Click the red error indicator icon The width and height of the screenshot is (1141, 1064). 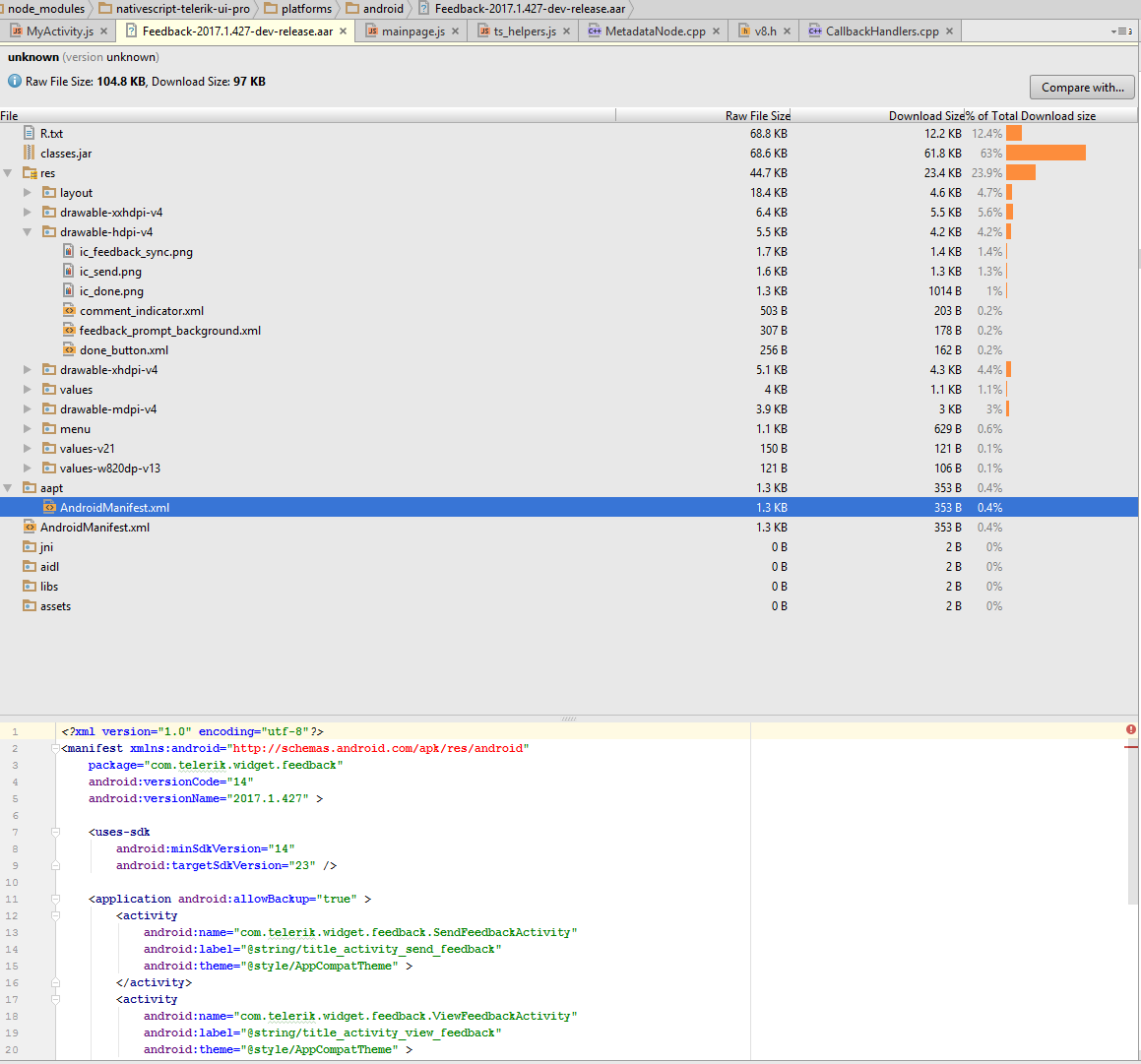click(1131, 729)
